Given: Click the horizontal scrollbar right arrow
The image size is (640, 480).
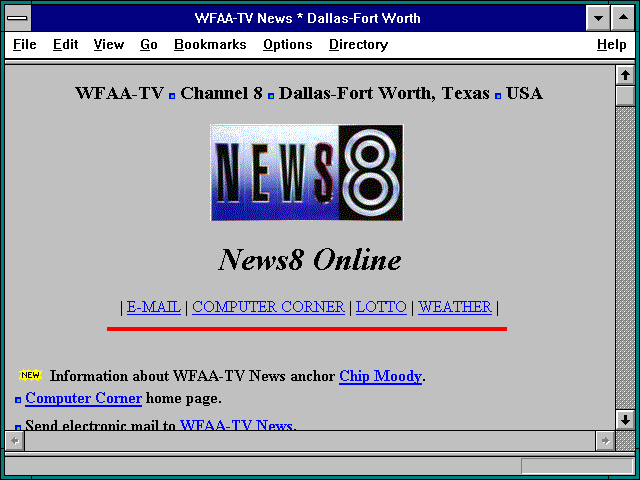Looking at the screenshot, I should pyautogui.click(x=605, y=441).
